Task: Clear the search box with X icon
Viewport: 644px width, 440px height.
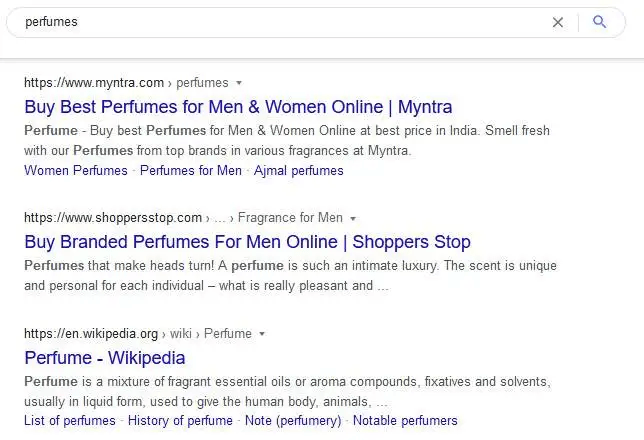Action: point(558,22)
